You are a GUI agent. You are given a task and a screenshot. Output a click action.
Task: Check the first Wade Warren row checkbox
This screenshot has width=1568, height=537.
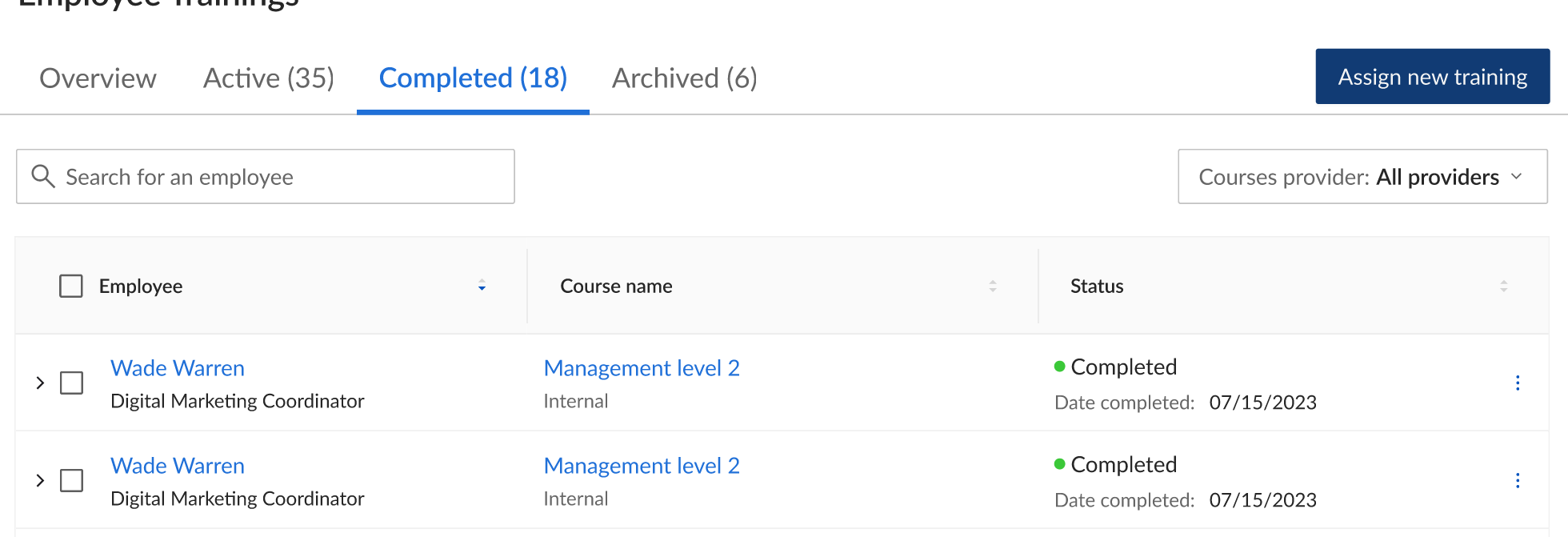[x=72, y=383]
